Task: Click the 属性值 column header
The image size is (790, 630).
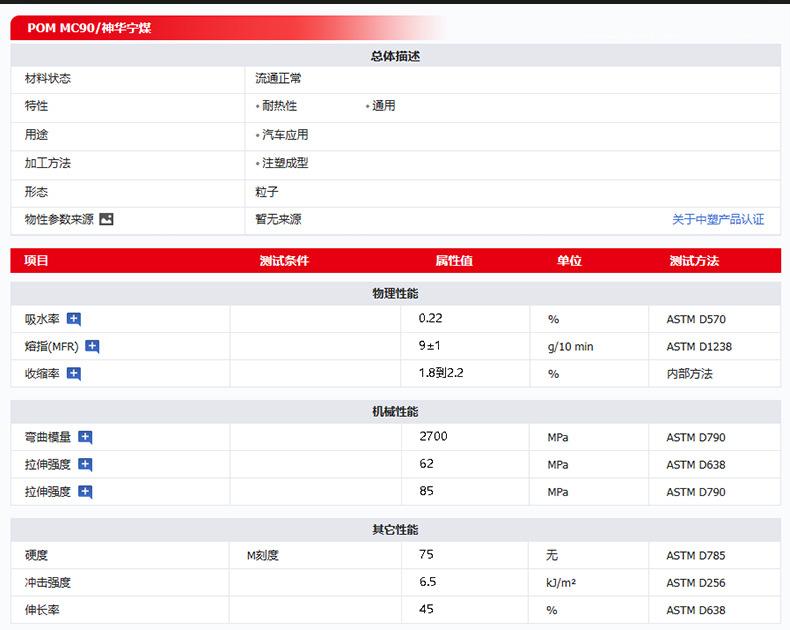Action: coord(453,261)
